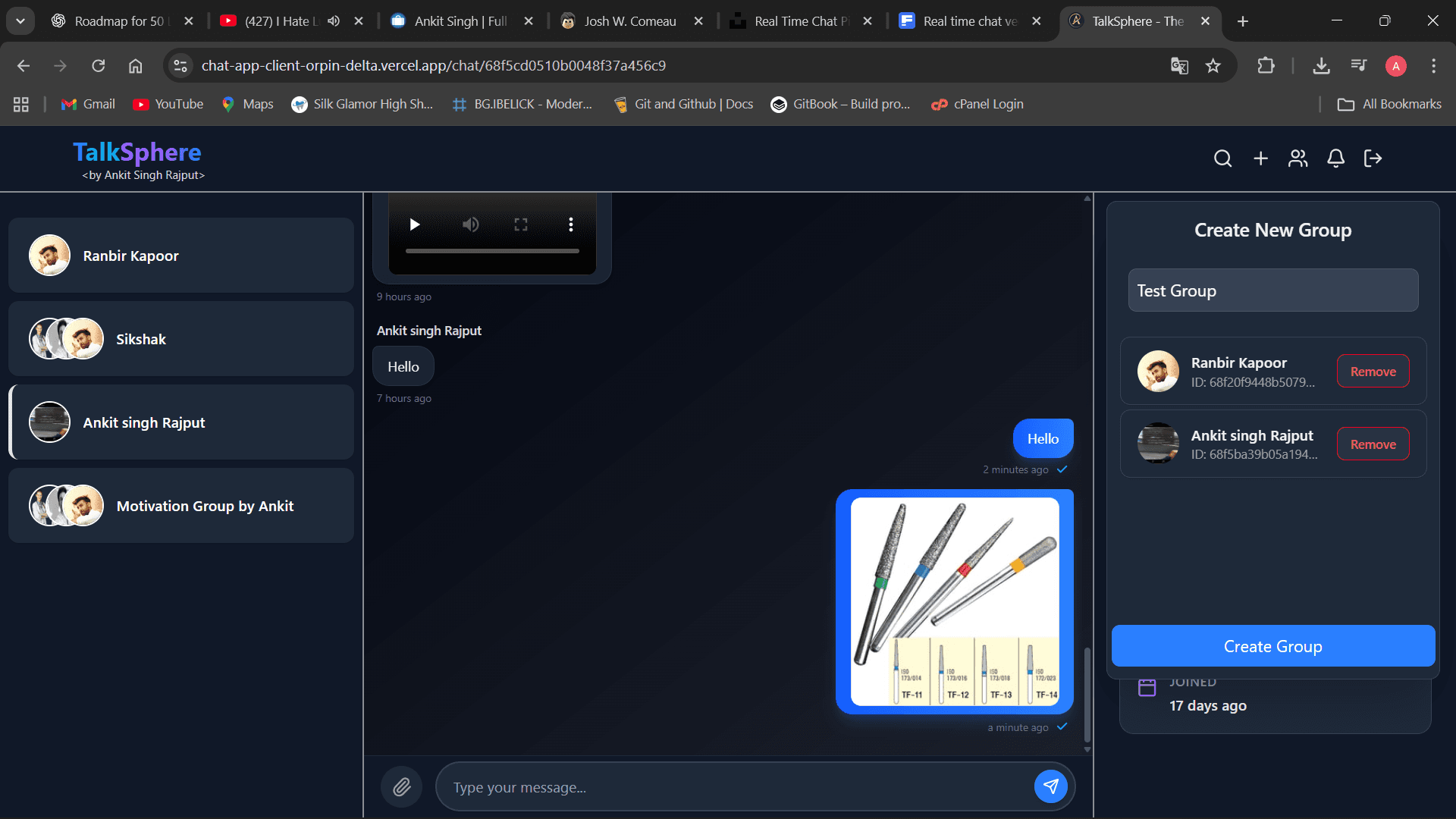Click the Create Group button
Viewport: 1456px width, 819px height.
(x=1272, y=646)
